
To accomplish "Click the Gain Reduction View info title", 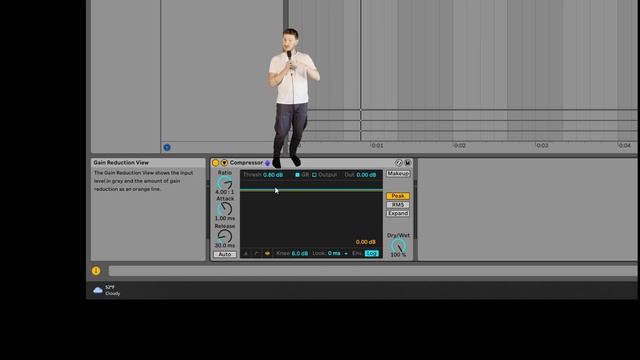I will [121, 162].
